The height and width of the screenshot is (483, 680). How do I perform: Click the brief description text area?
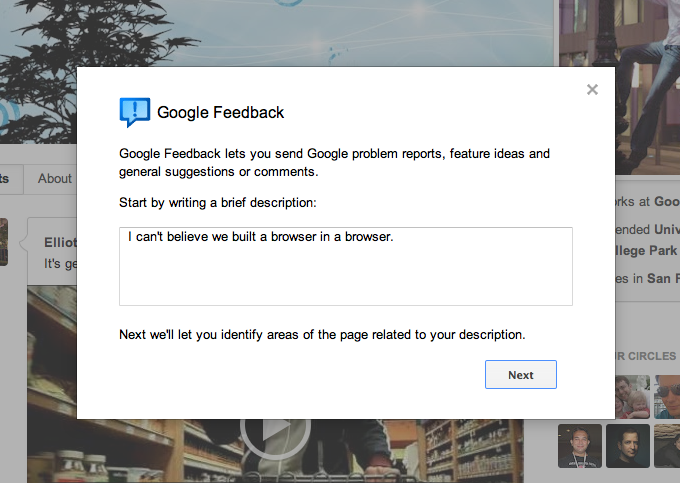point(346,266)
